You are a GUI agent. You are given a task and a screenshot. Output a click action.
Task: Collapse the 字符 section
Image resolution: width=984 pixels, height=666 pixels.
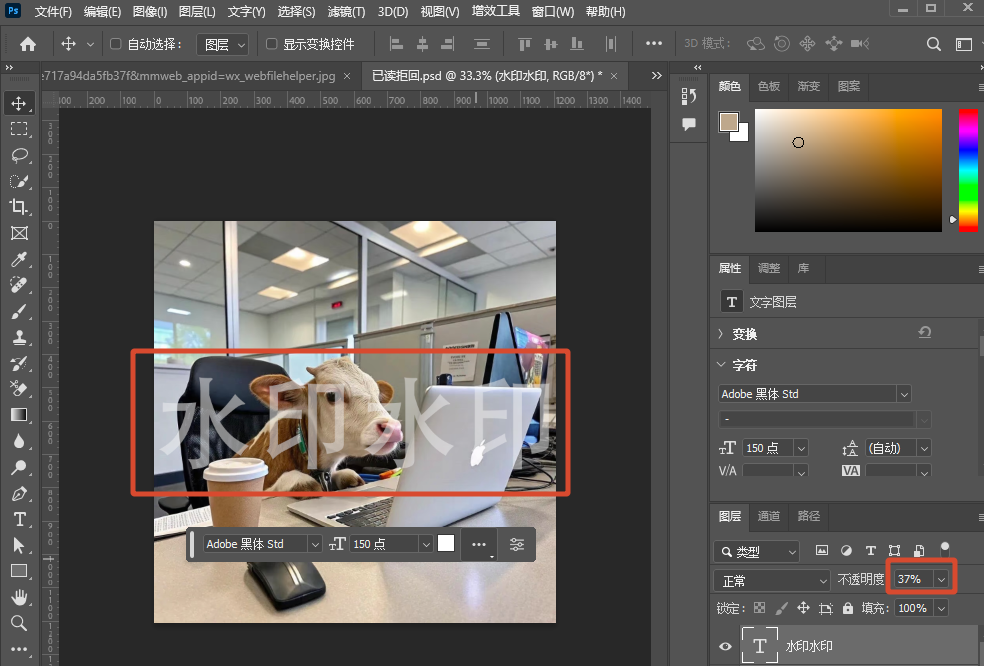(721, 365)
